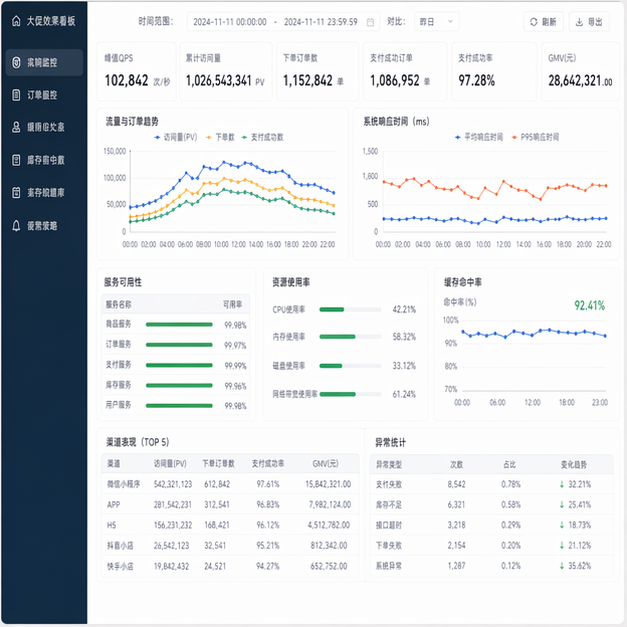This screenshot has width=627, height=627.
Task: Click the 系统异常 row down-arrow trend 35.62%
Action: 575,566
